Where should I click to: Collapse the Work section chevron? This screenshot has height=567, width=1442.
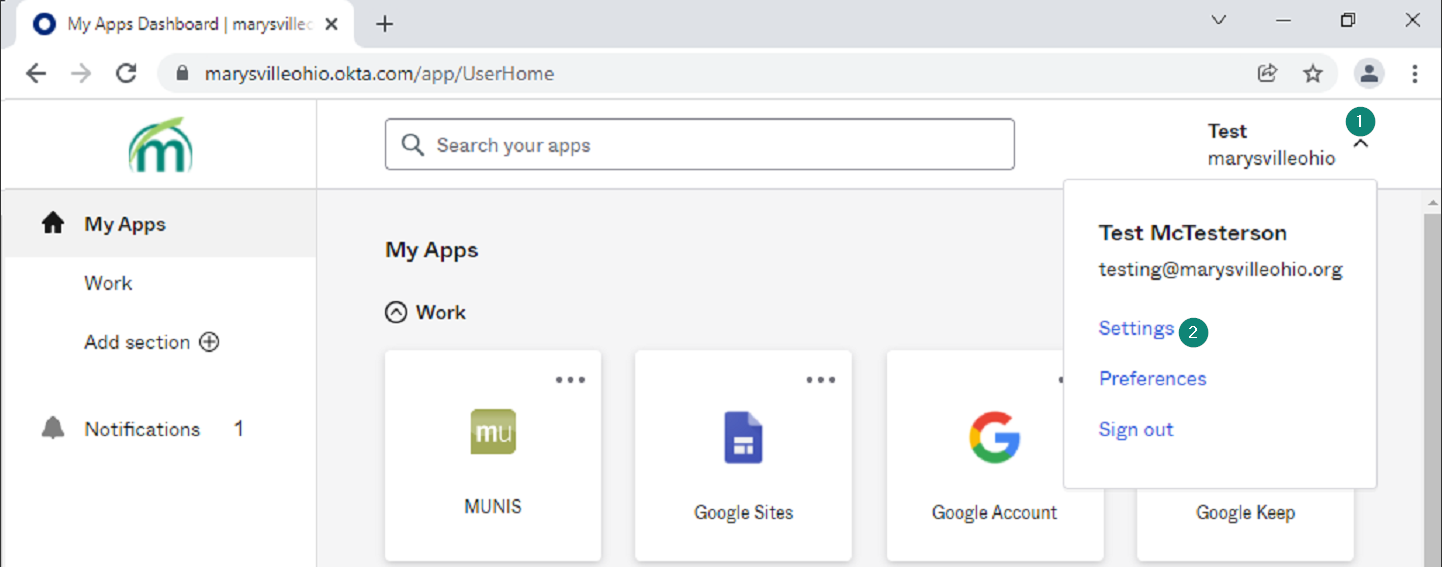pos(396,312)
